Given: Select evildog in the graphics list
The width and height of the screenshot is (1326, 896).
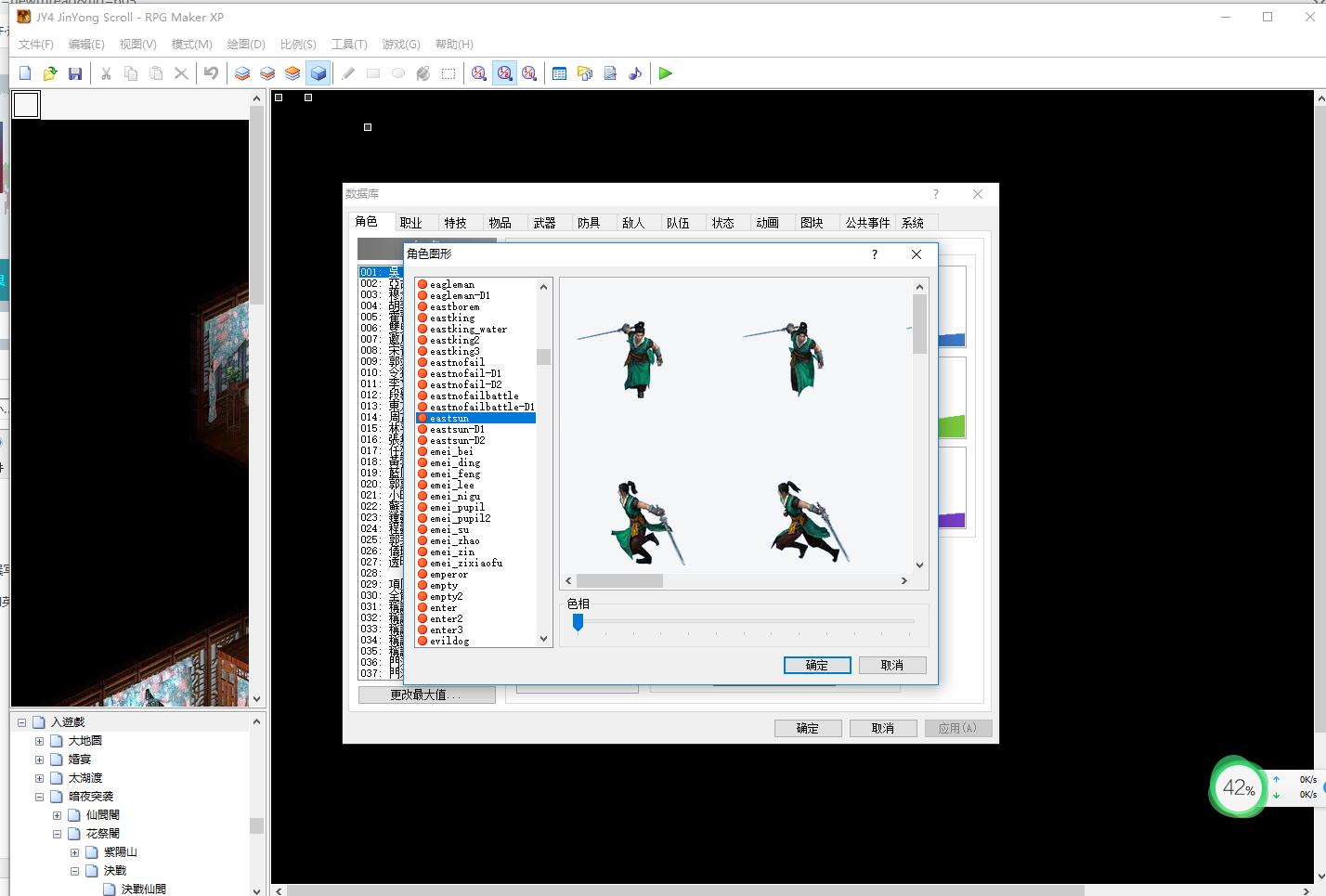Looking at the screenshot, I should click(x=449, y=641).
